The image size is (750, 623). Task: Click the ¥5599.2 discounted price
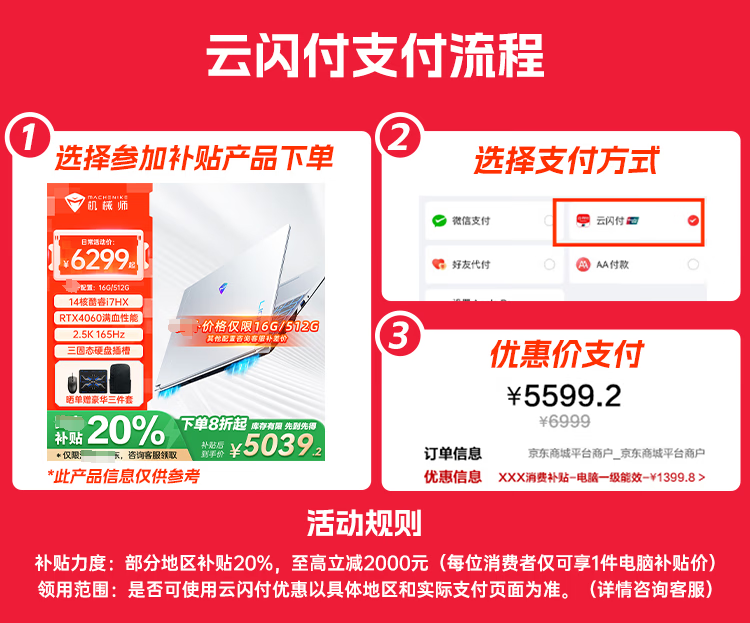coord(564,396)
